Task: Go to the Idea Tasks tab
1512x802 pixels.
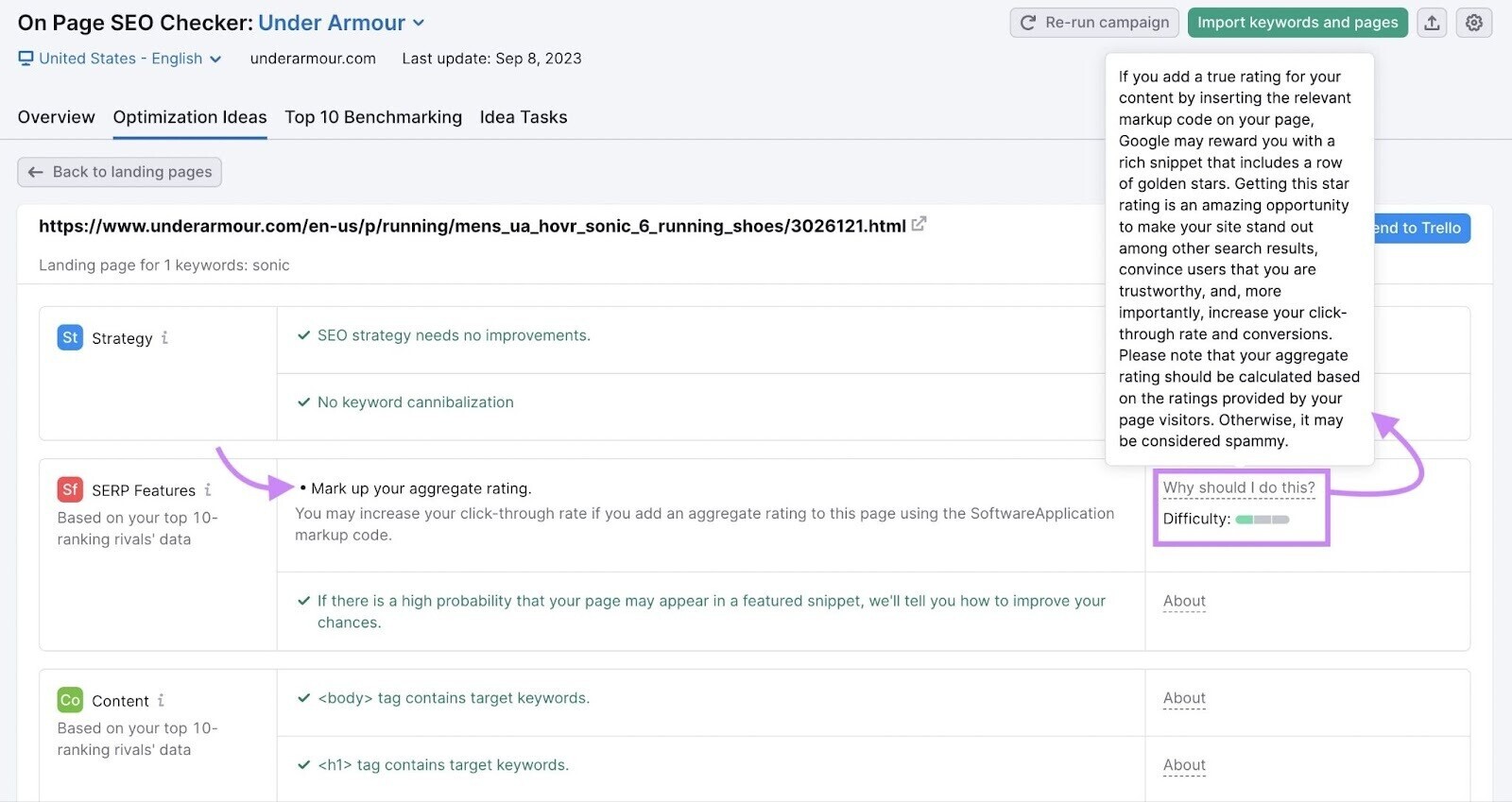Action: pos(524,117)
